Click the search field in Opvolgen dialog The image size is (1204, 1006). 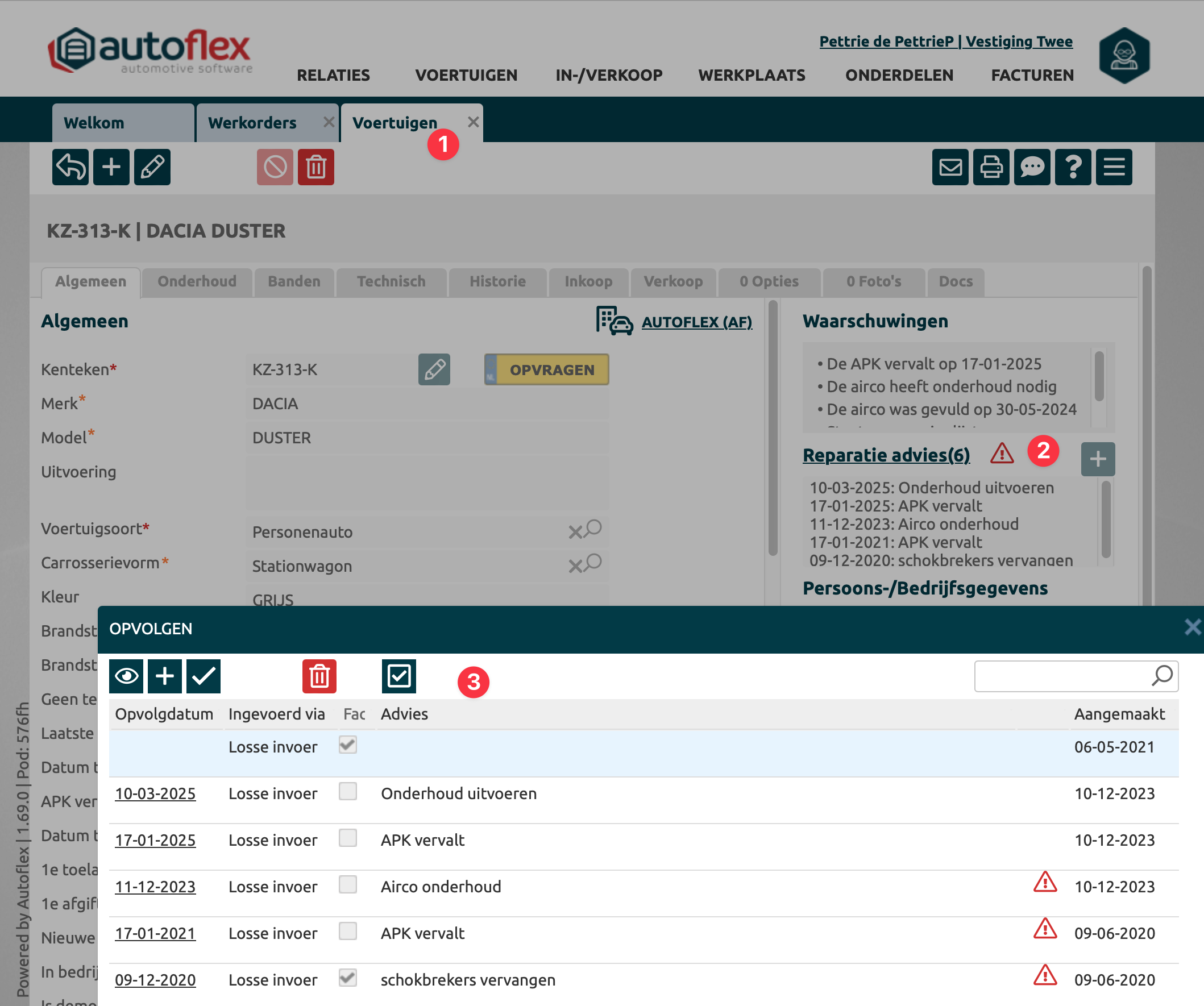pyautogui.click(x=1062, y=676)
